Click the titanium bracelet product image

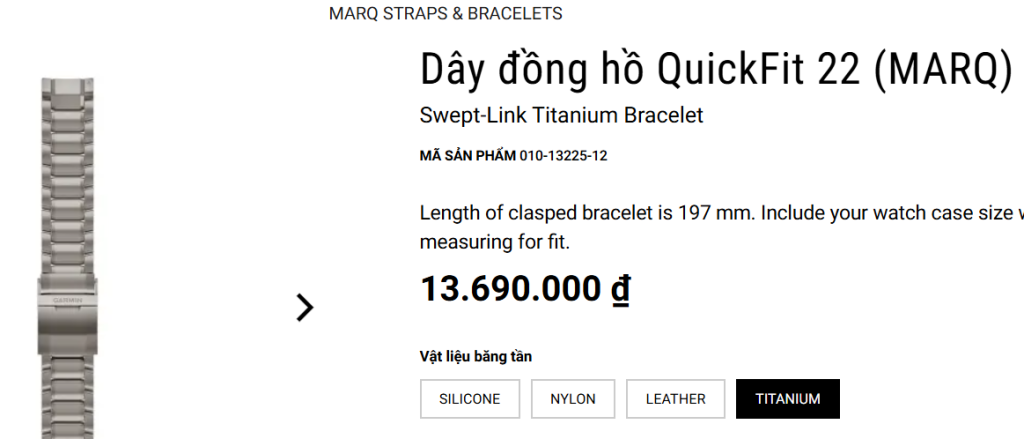point(72,200)
